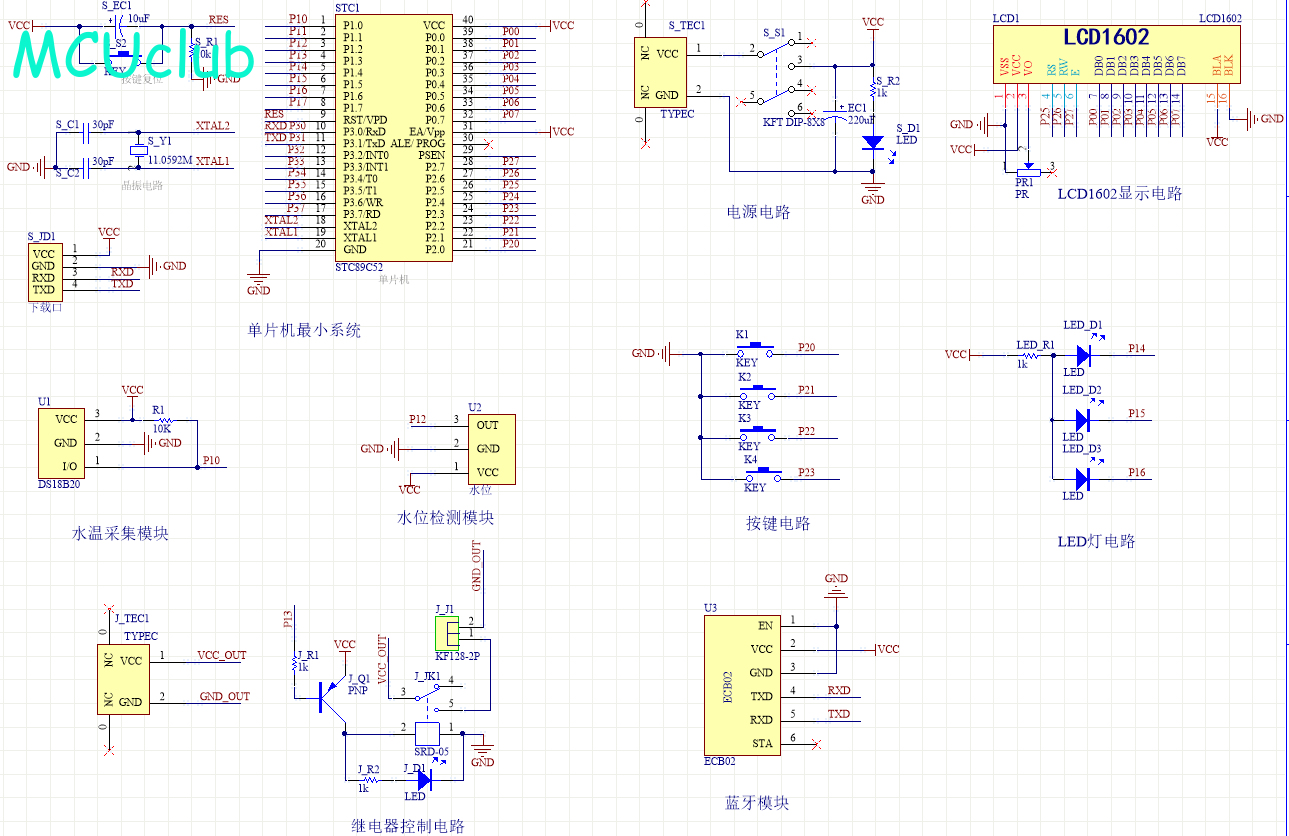
Task: Click the '下载口' label
Action: pyautogui.click(x=46, y=307)
